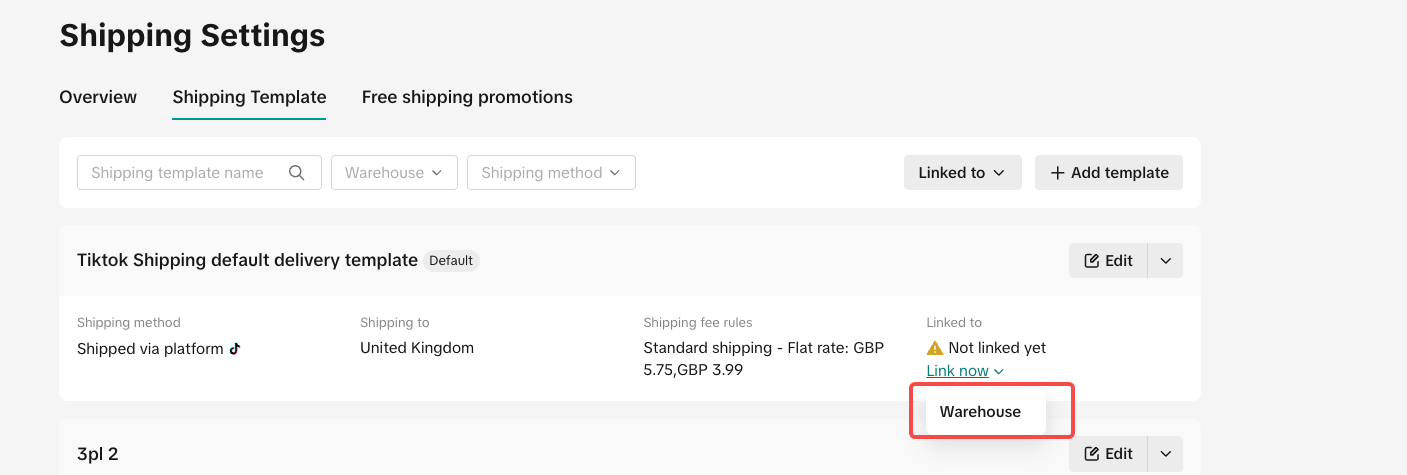
Task: Switch to the Overview tab
Action: pyautogui.click(x=98, y=97)
